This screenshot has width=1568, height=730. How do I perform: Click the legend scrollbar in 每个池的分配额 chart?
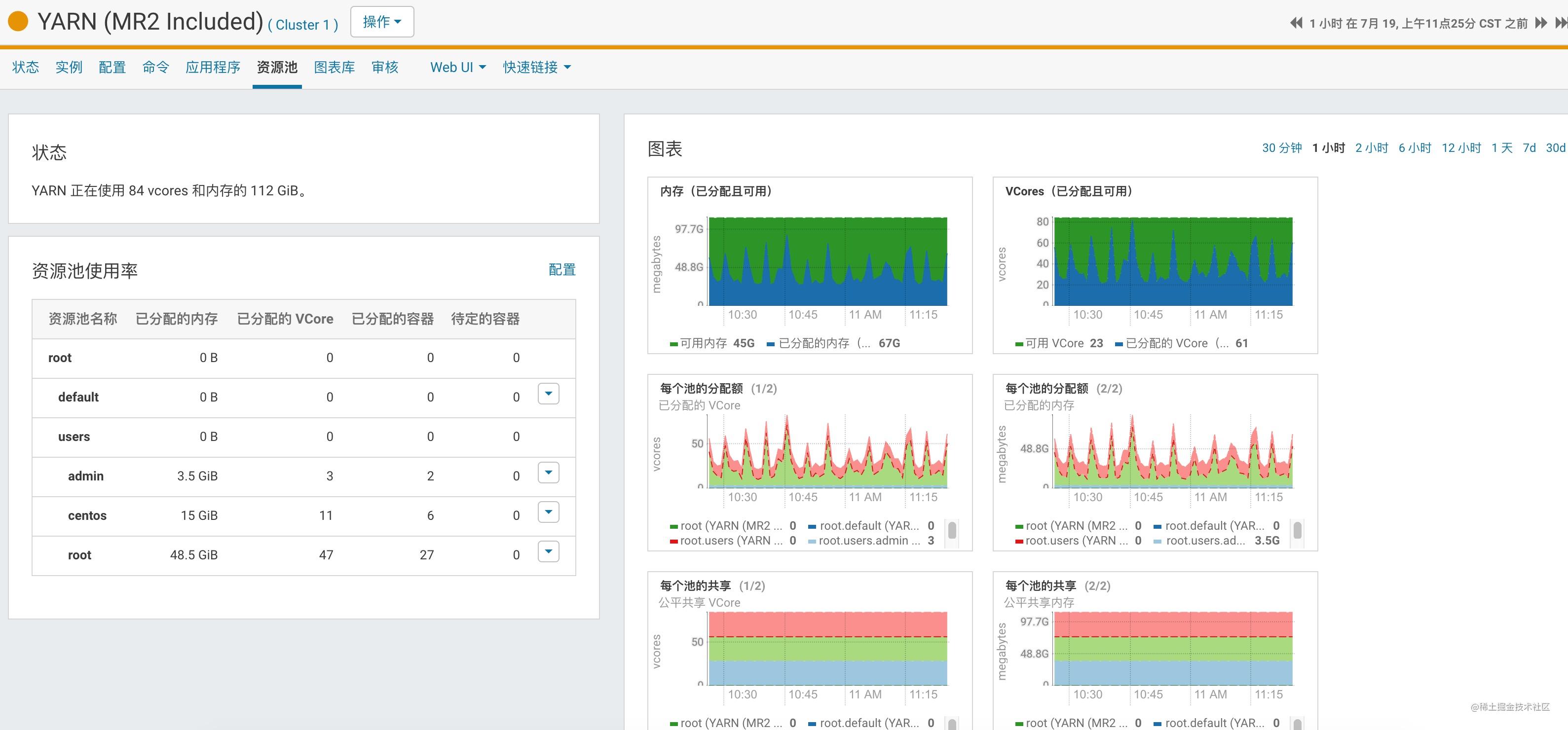click(x=952, y=531)
